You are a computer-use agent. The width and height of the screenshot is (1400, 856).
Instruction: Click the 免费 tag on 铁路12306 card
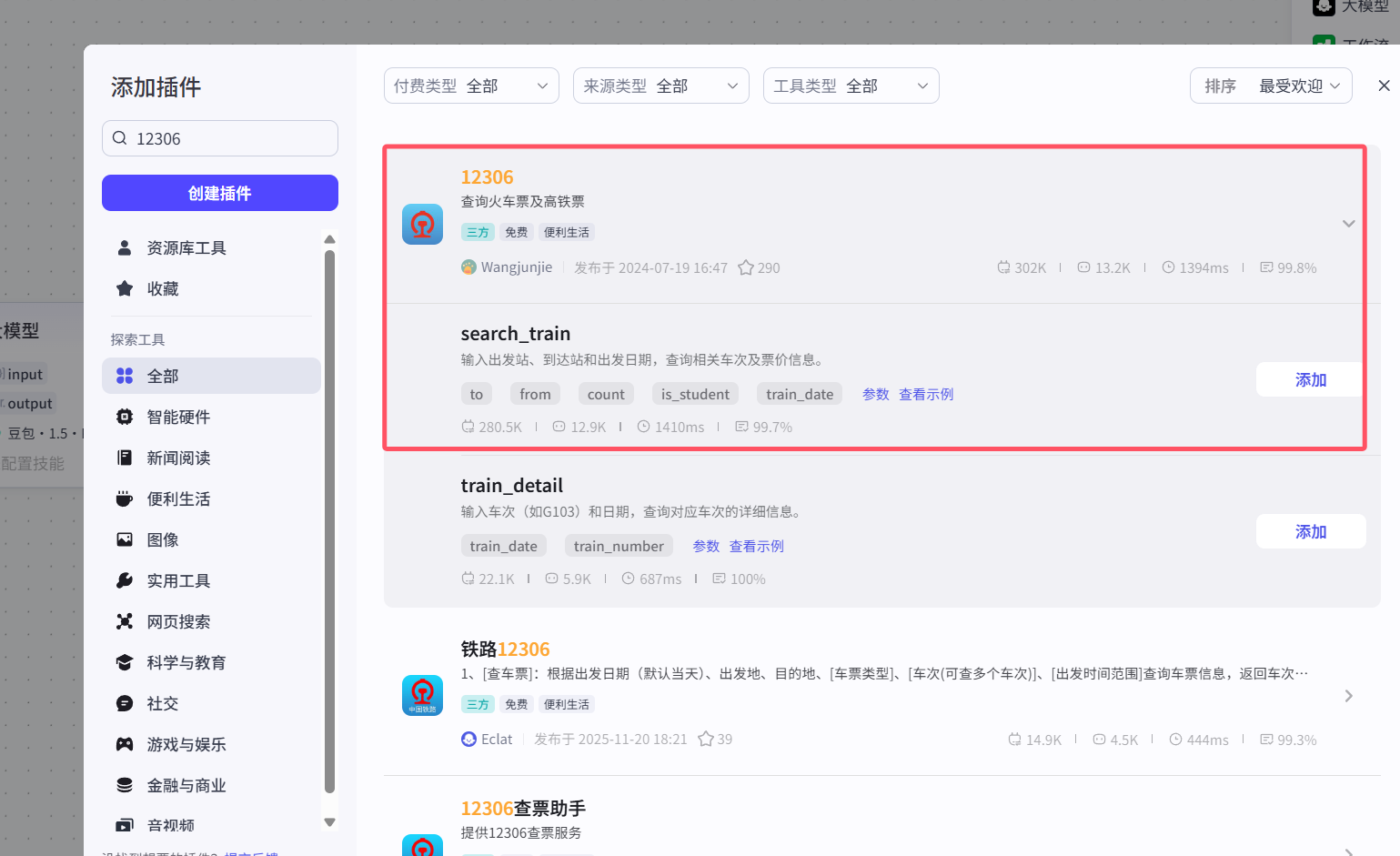(517, 704)
